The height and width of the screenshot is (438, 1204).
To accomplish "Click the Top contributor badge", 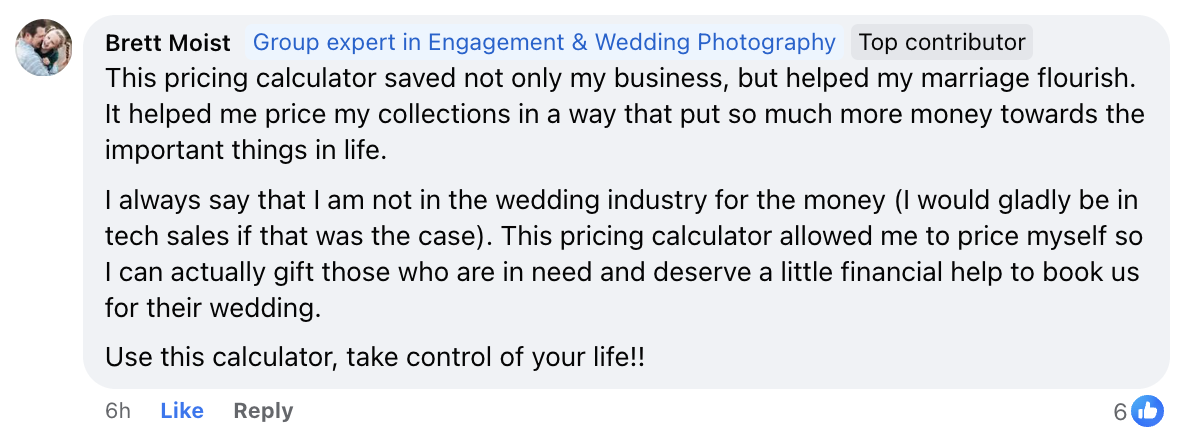I will click(x=942, y=43).
